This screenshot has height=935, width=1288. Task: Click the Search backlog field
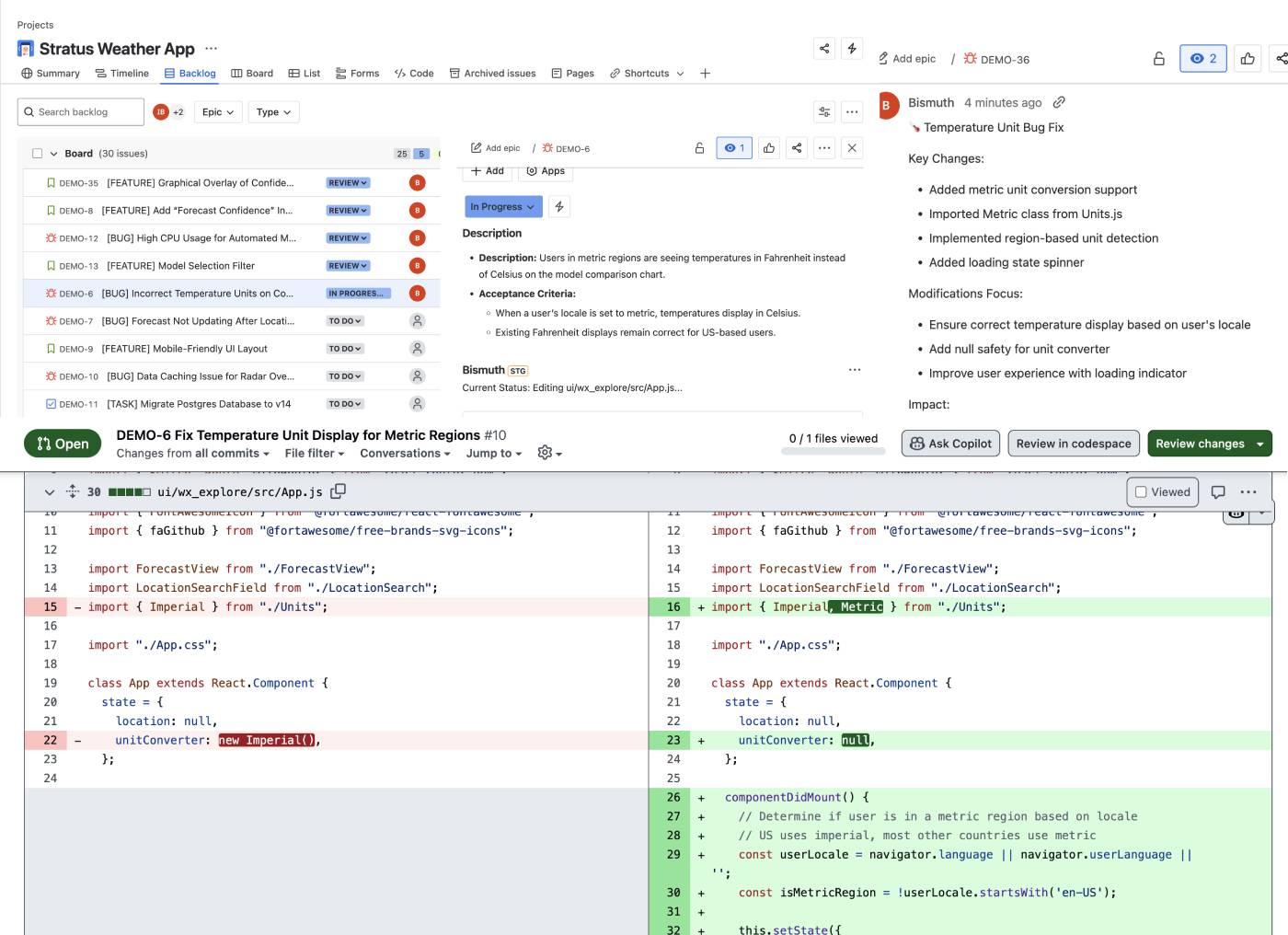pos(81,112)
